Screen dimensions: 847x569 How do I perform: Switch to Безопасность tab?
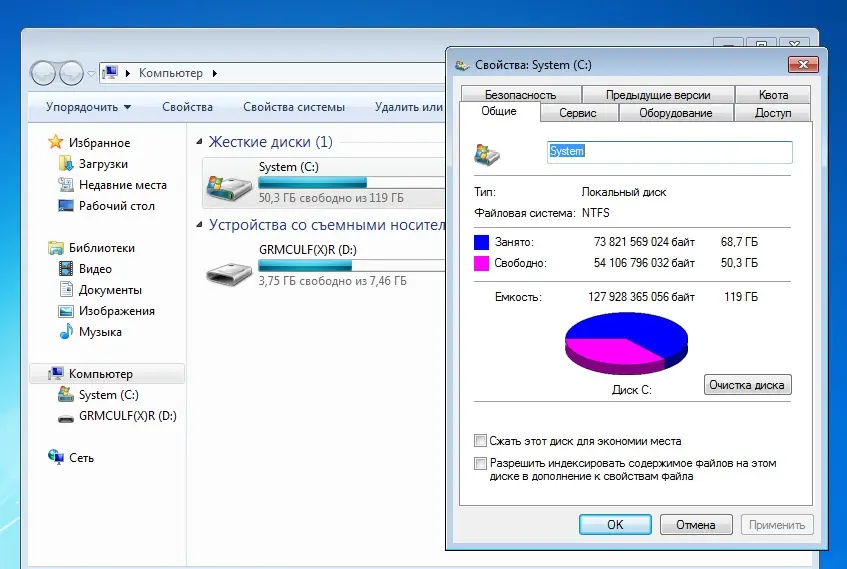click(x=521, y=95)
